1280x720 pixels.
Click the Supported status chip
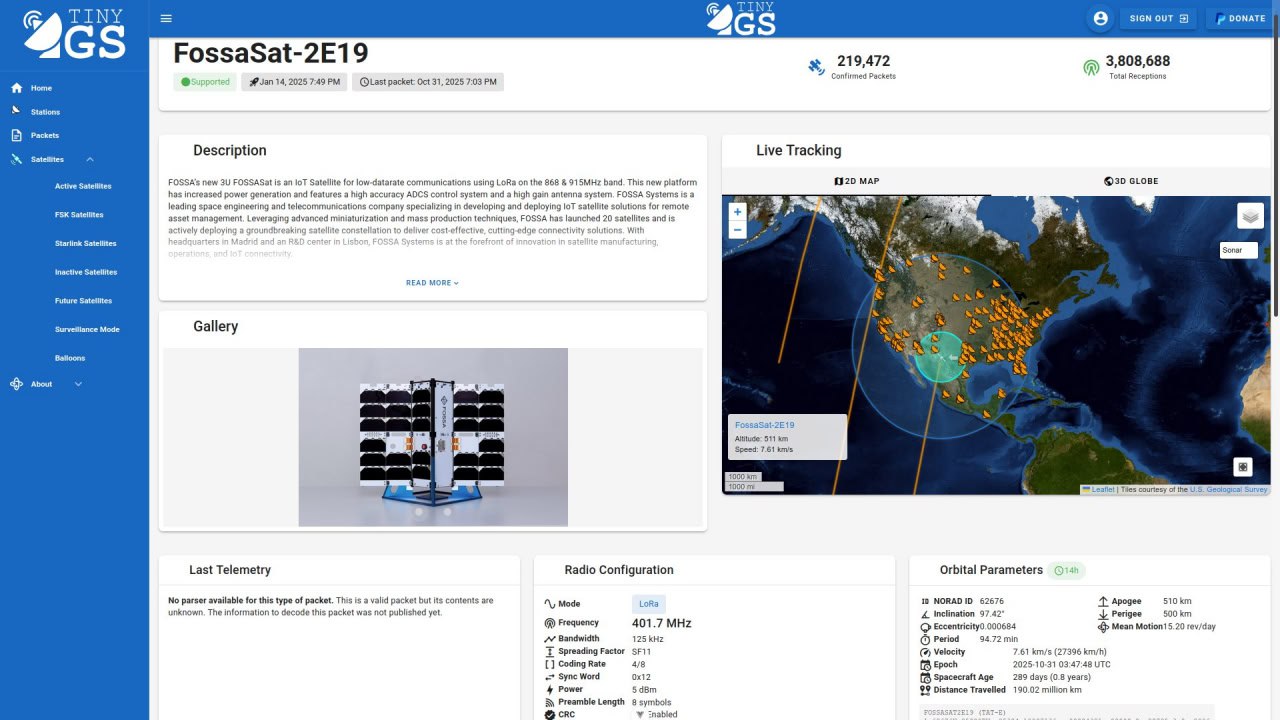(205, 82)
